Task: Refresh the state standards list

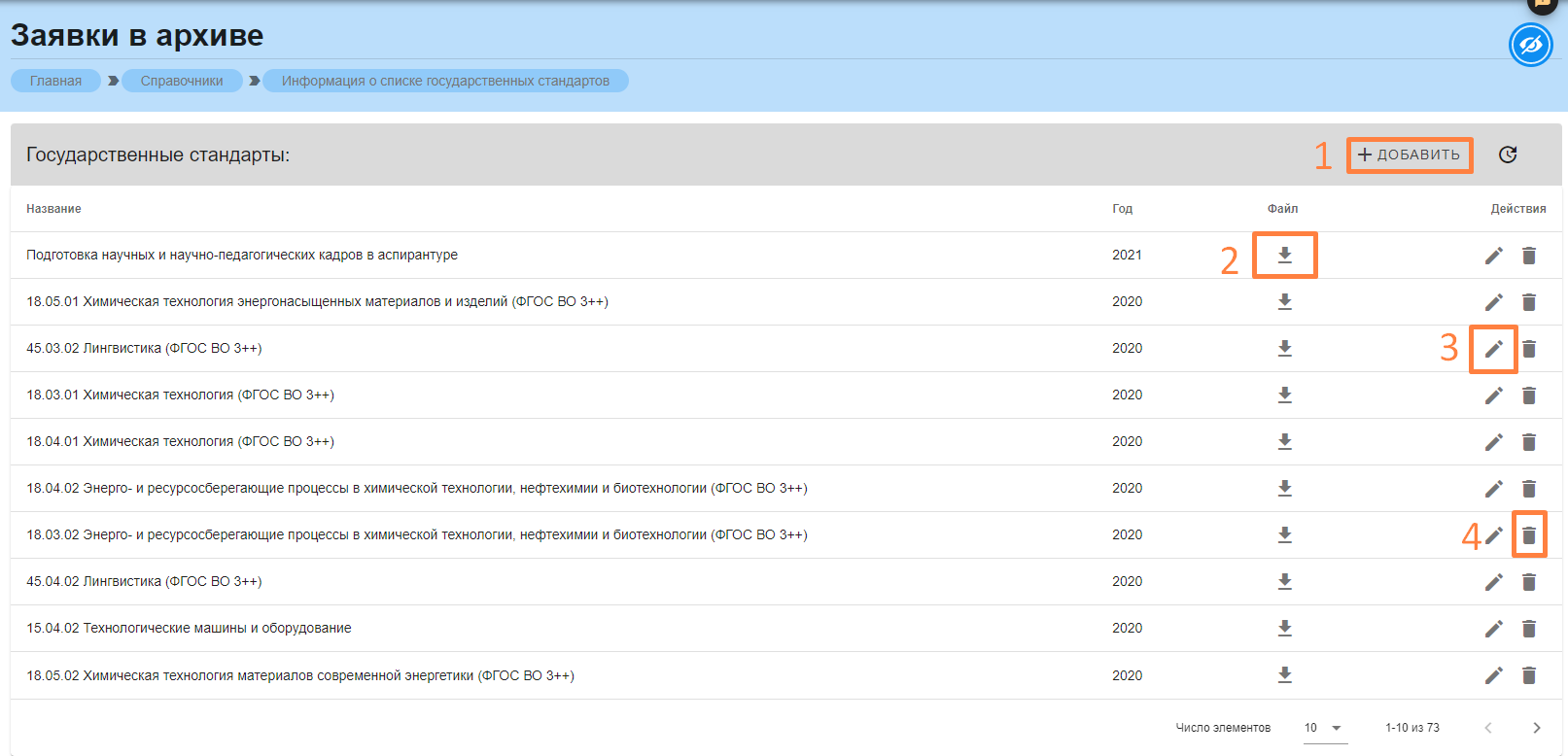Action: 1508,155
